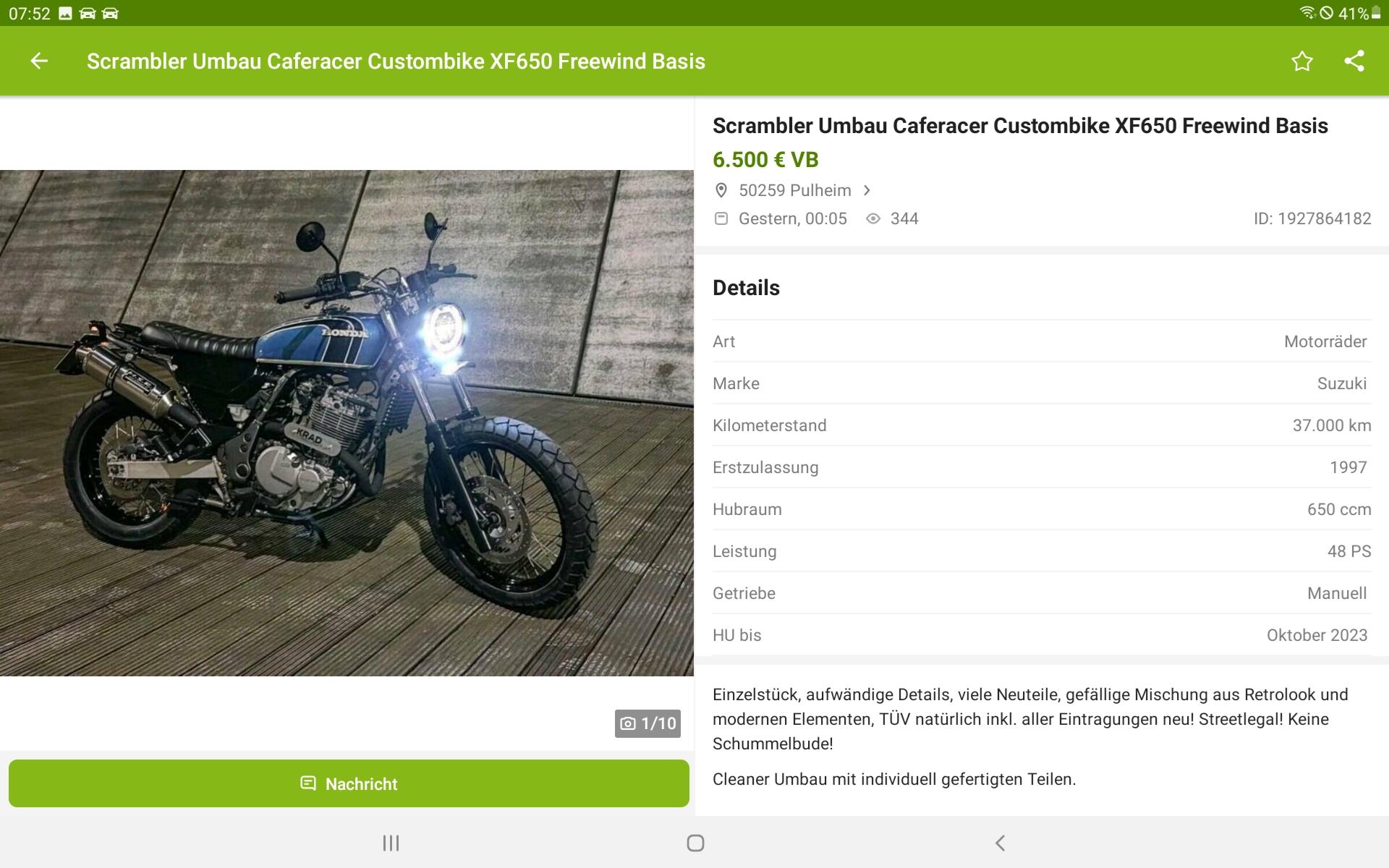This screenshot has width=1389, height=868.
Task: Tap the HU bis Oktober 2023 row
Action: pos(1040,635)
